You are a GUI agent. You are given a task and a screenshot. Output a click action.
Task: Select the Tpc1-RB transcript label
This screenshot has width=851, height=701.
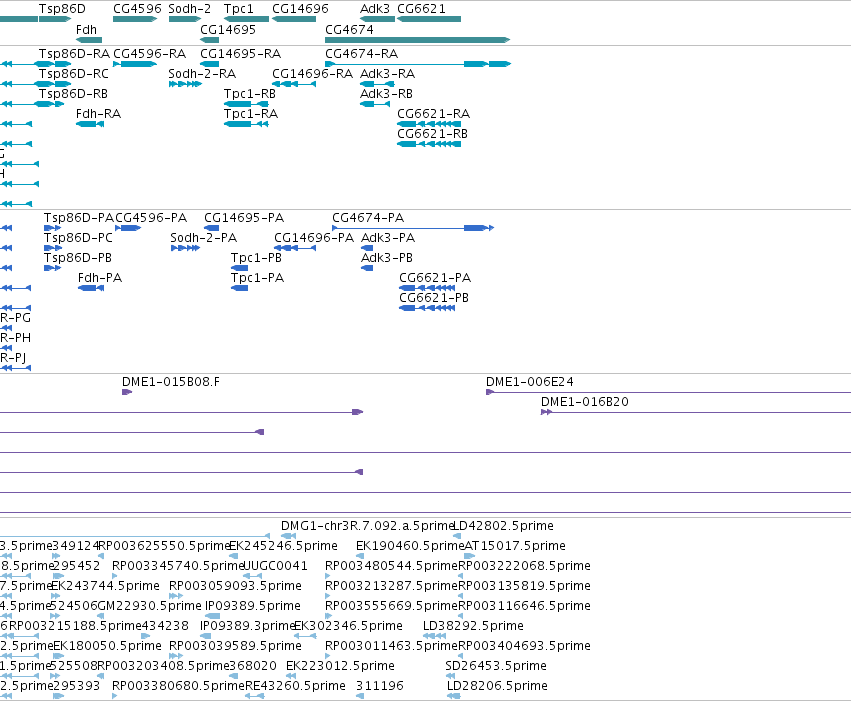[x=250, y=93]
